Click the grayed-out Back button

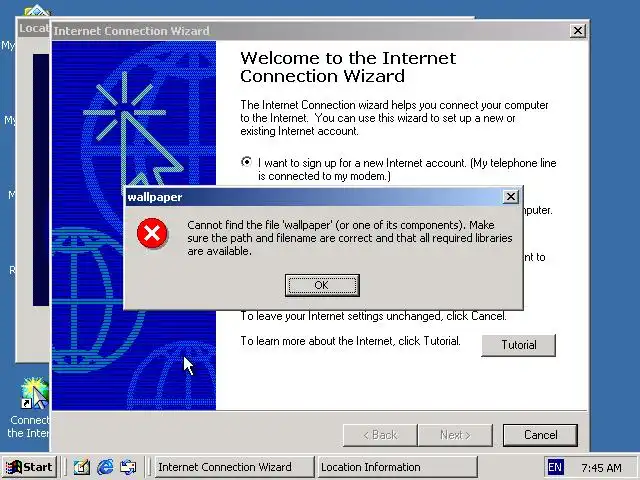(380, 435)
